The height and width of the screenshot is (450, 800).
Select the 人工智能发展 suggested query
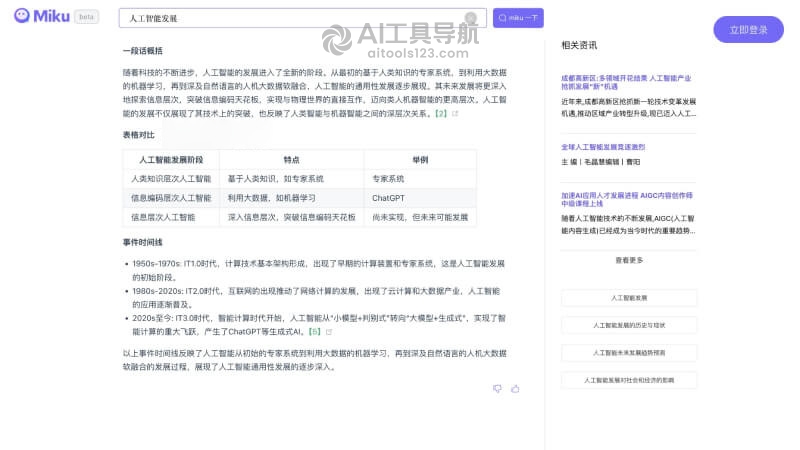point(629,298)
